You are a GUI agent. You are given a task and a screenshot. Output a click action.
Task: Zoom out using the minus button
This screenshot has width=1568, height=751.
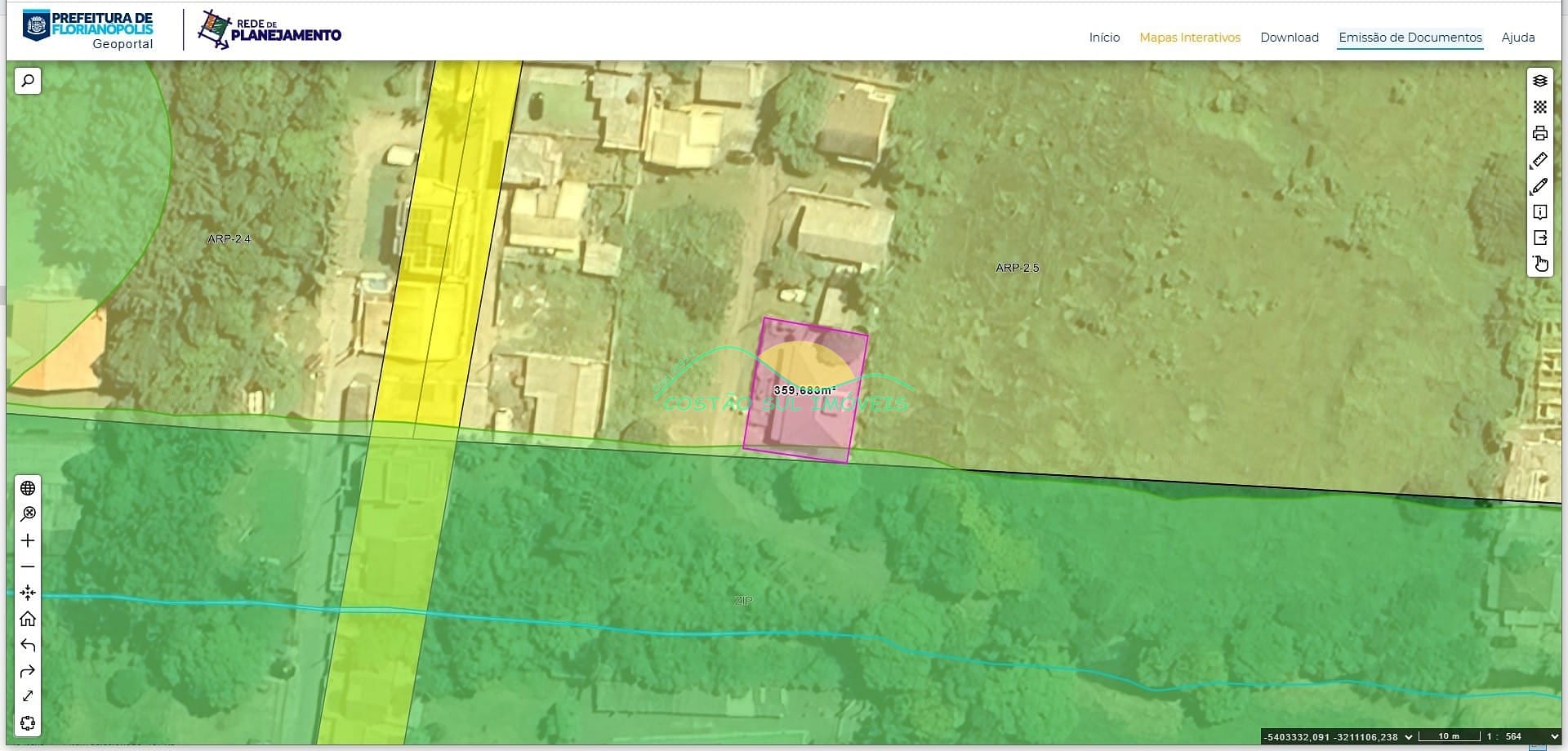pos(28,567)
